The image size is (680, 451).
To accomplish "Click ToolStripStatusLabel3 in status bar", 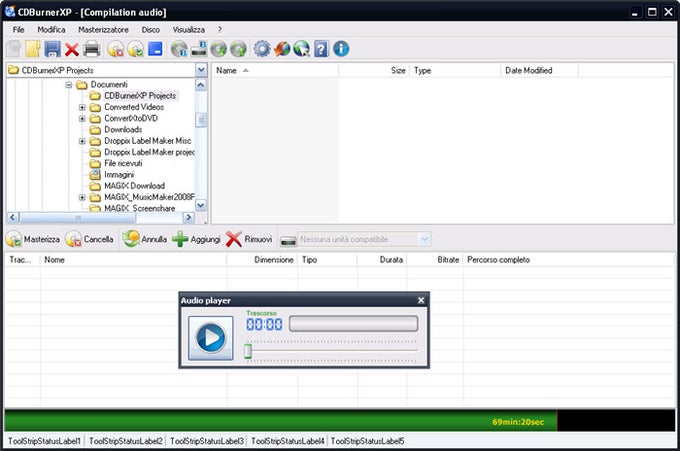I will [207, 441].
